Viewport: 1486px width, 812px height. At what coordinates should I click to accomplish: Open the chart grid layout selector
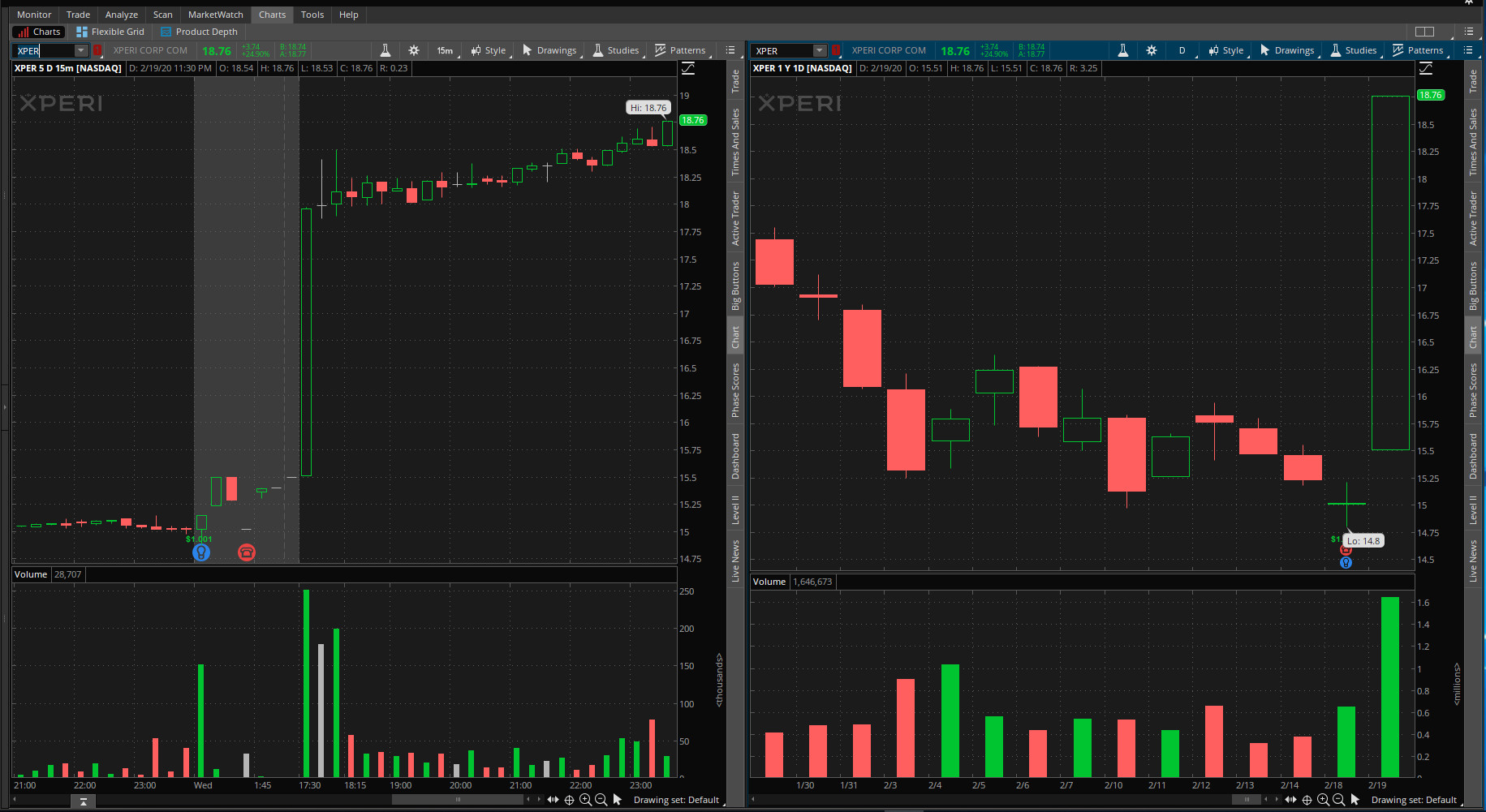click(x=1424, y=32)
